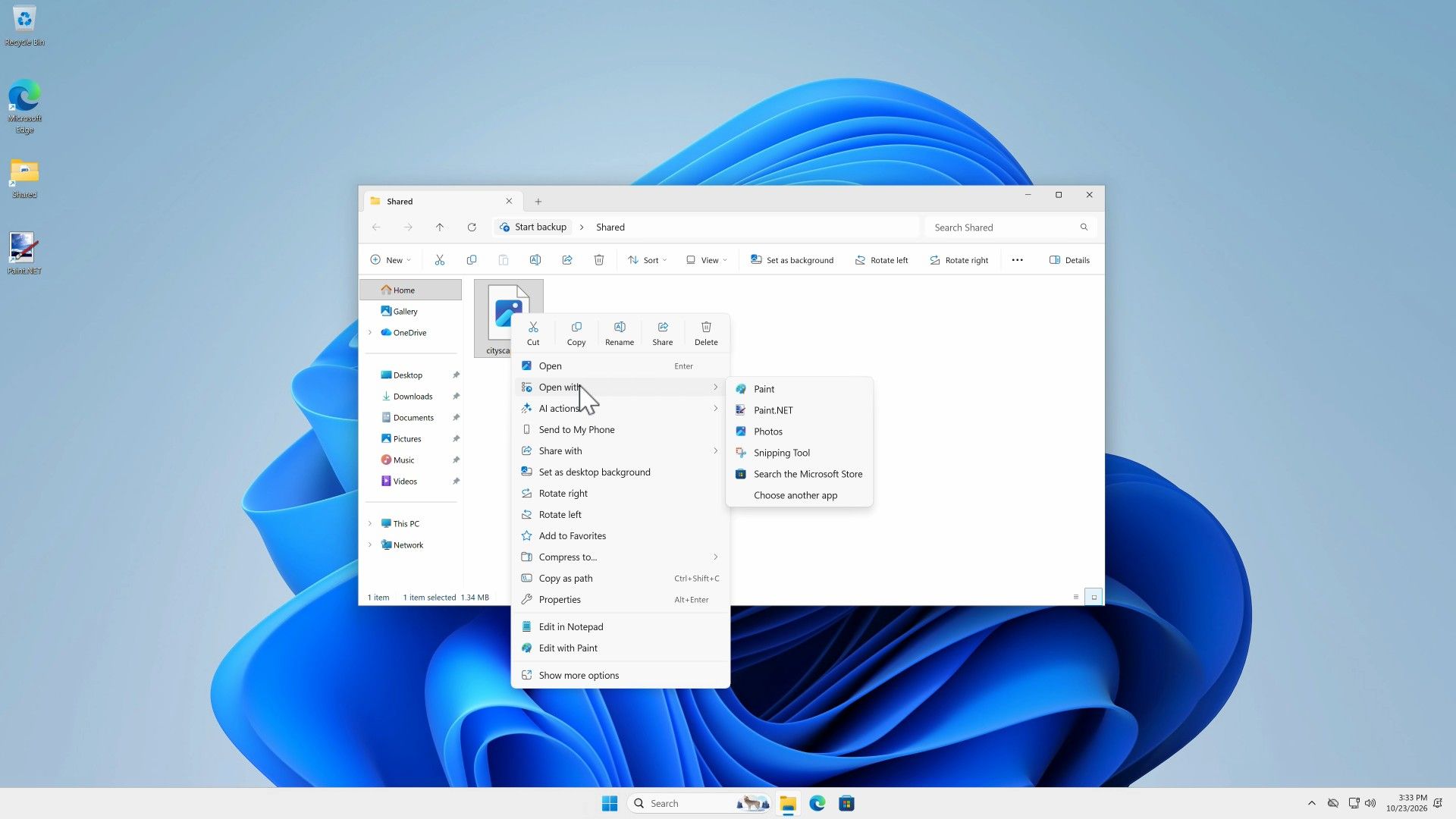
Task: Click Set as background toolbar button
Action: click(792, 260)
